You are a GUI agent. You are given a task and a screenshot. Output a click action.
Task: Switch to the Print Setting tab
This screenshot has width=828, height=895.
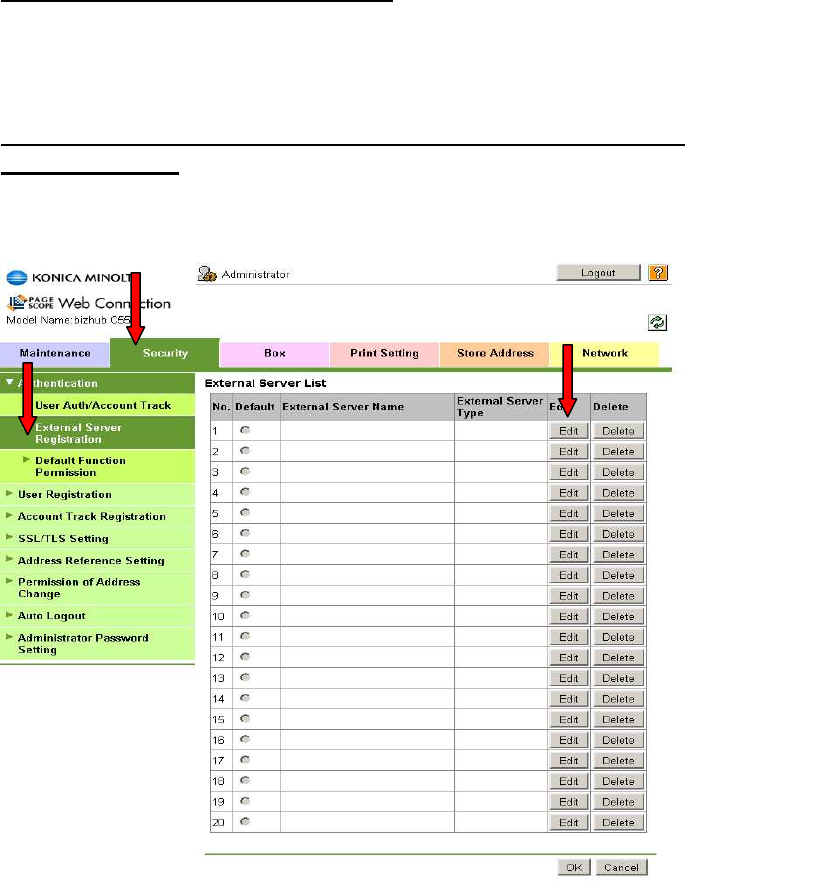coord(384,354)
